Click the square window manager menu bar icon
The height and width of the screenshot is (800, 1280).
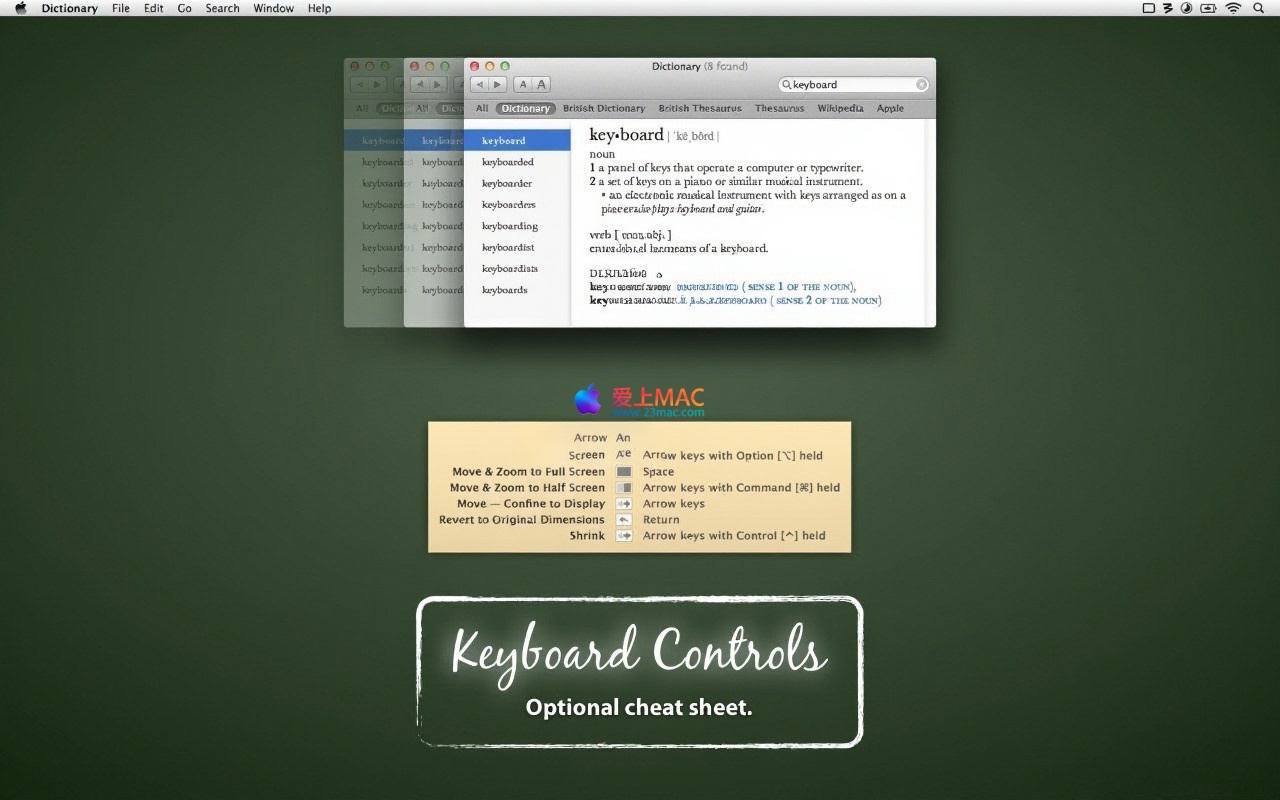pos(1148,8)
